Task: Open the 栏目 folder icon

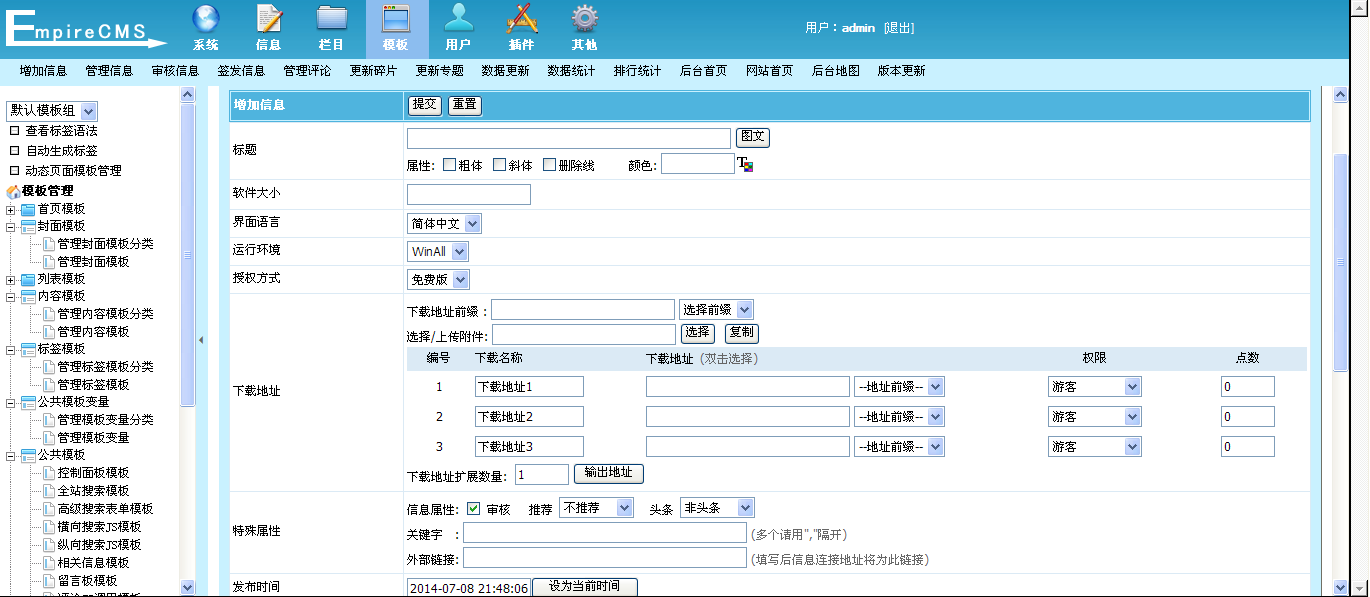Action: coord(332,19)
